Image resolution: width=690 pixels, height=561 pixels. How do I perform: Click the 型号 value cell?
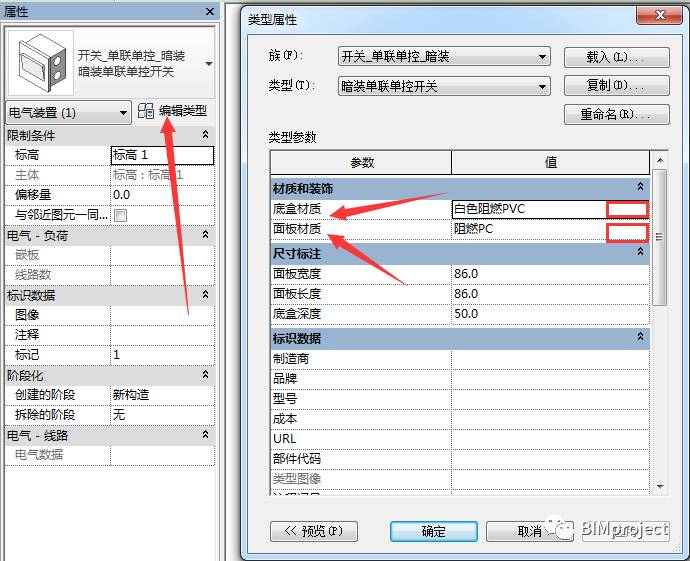pyautogui.click(x=551, y=399)
